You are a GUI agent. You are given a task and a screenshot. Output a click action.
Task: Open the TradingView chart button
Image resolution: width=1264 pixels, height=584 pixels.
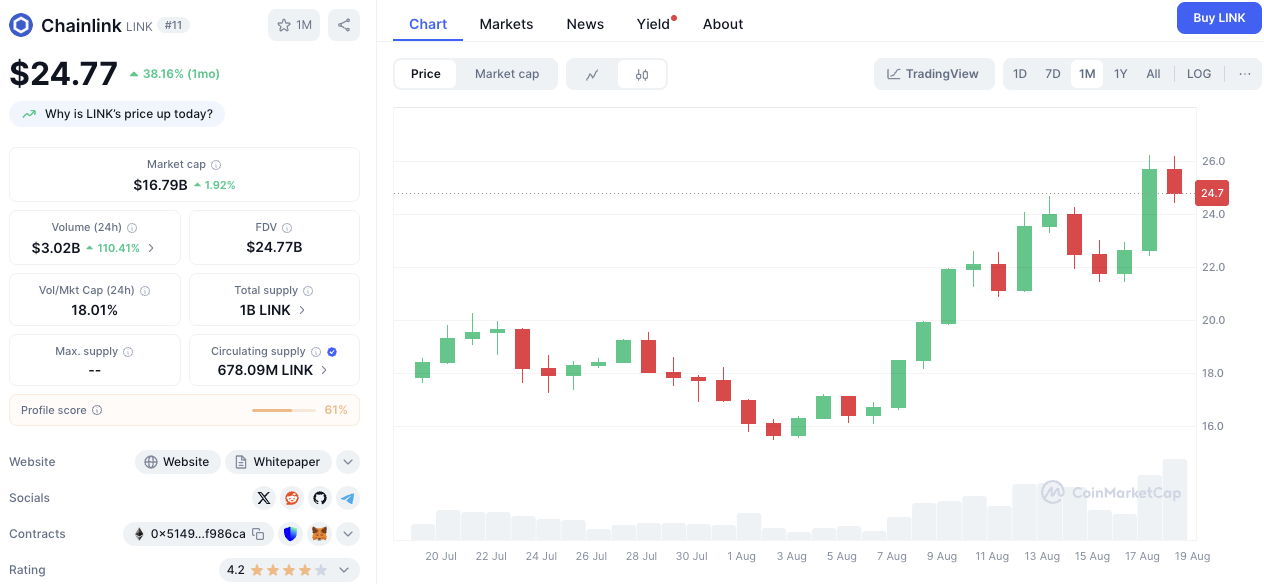click(934, 74)
